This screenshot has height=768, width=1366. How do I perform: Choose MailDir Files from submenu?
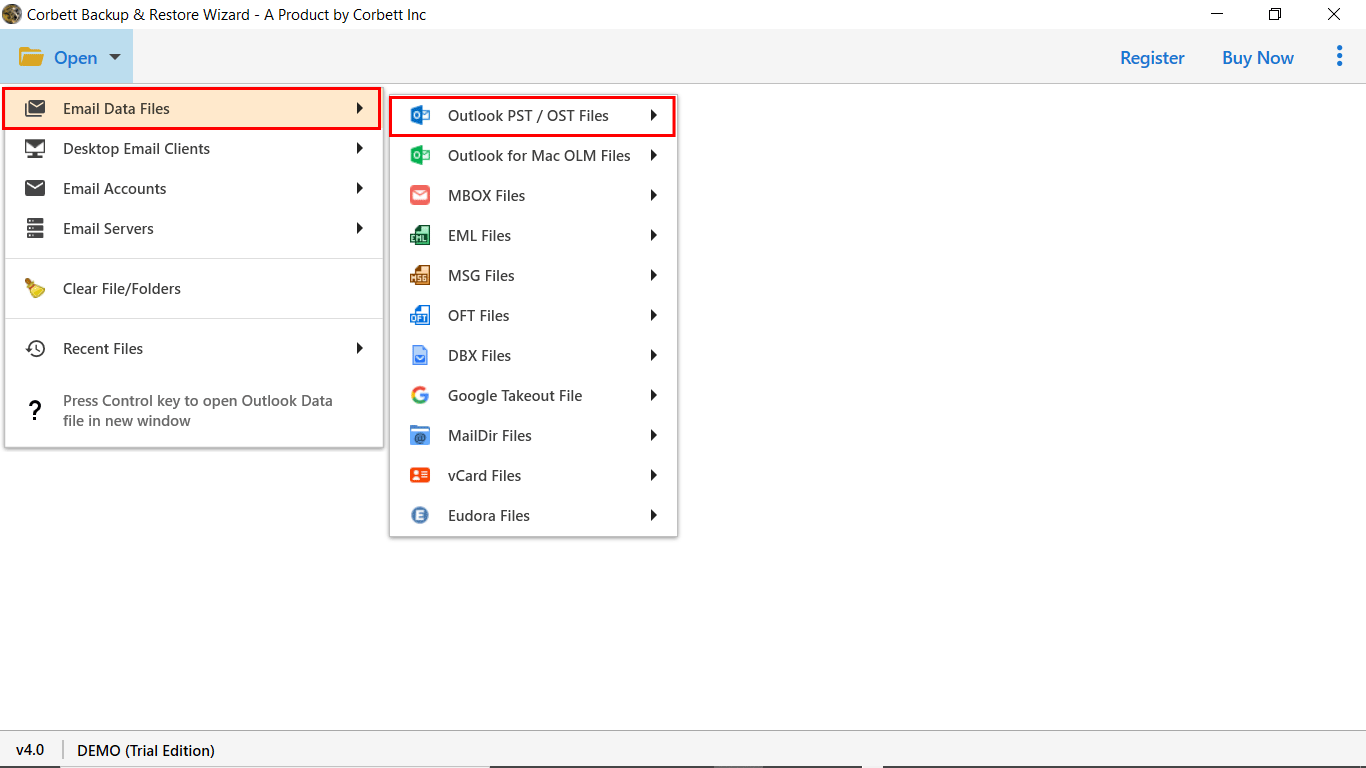pyautogui.click(x=533, y=436)
